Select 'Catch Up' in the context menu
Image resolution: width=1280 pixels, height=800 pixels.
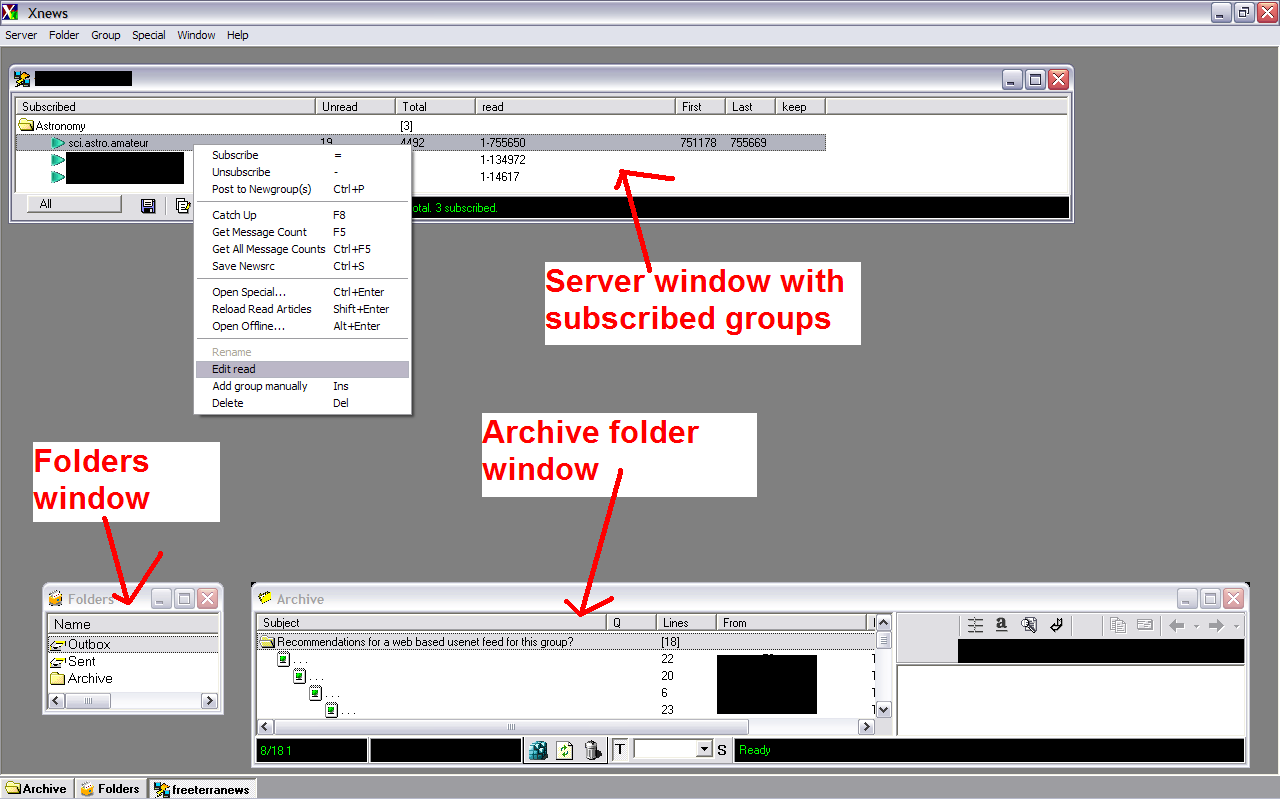[234, 215]
